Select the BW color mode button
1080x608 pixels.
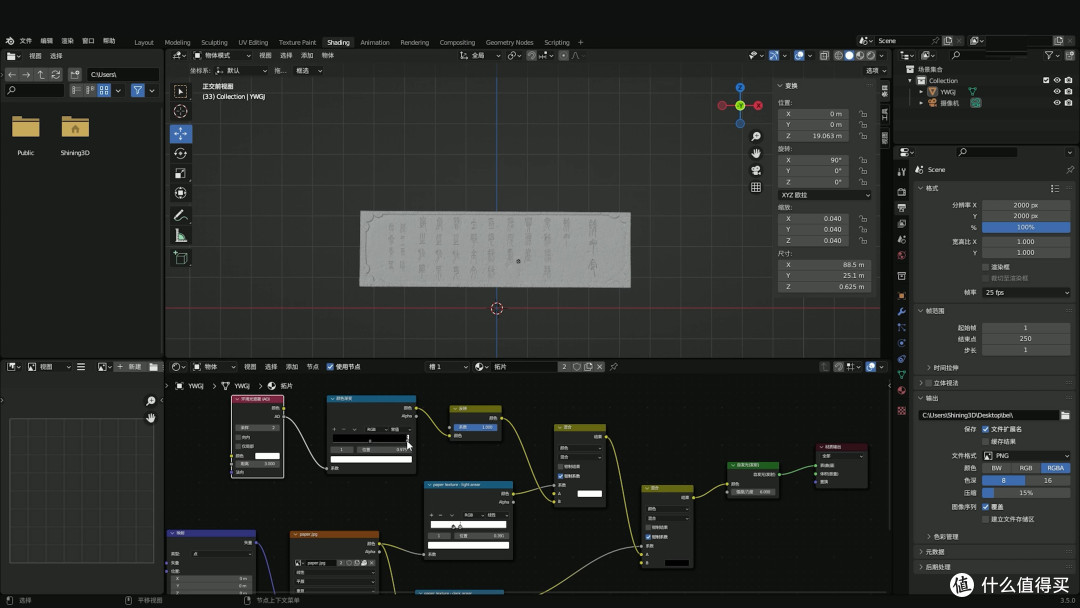coord(997,468)
